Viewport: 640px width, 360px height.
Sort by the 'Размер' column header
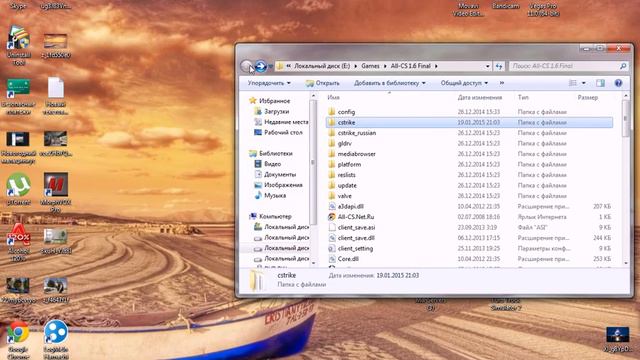click(588, 97)
